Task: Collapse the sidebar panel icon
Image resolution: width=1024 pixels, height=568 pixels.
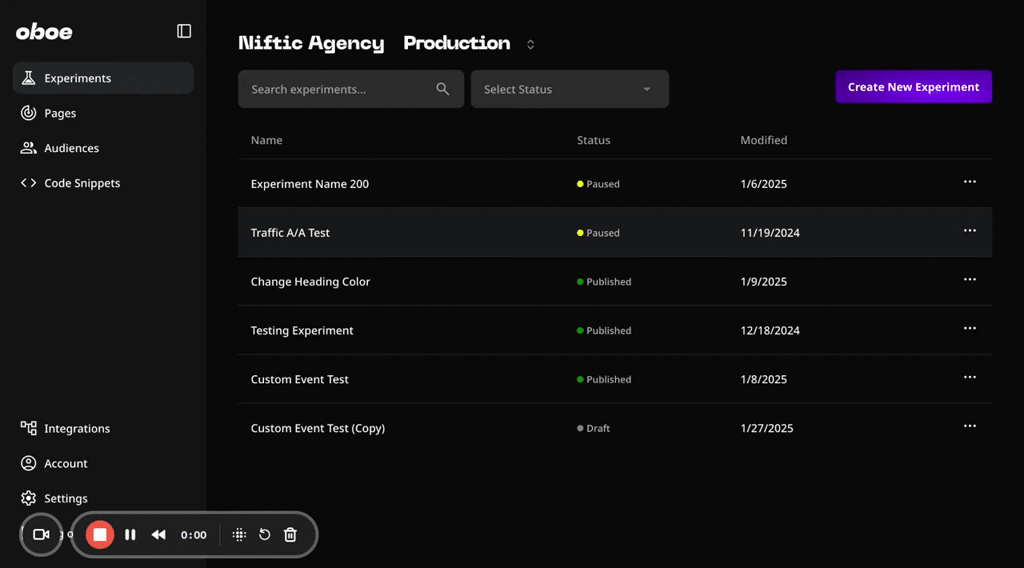Action: [184, 31]
